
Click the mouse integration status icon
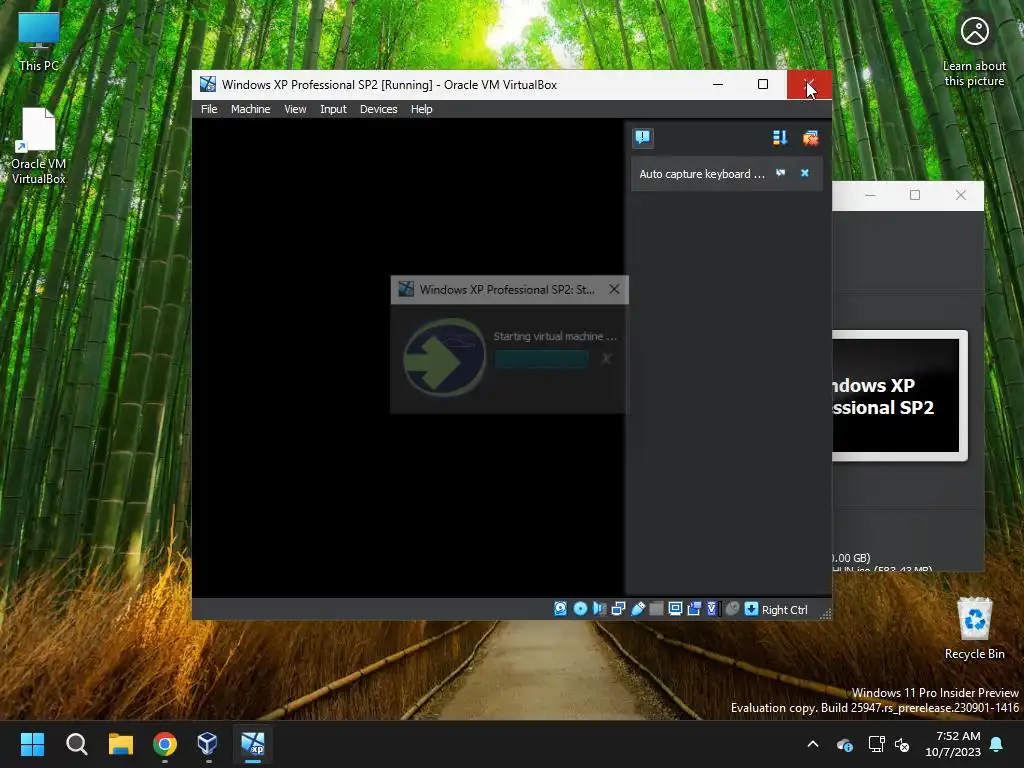[x=733, y=609]
